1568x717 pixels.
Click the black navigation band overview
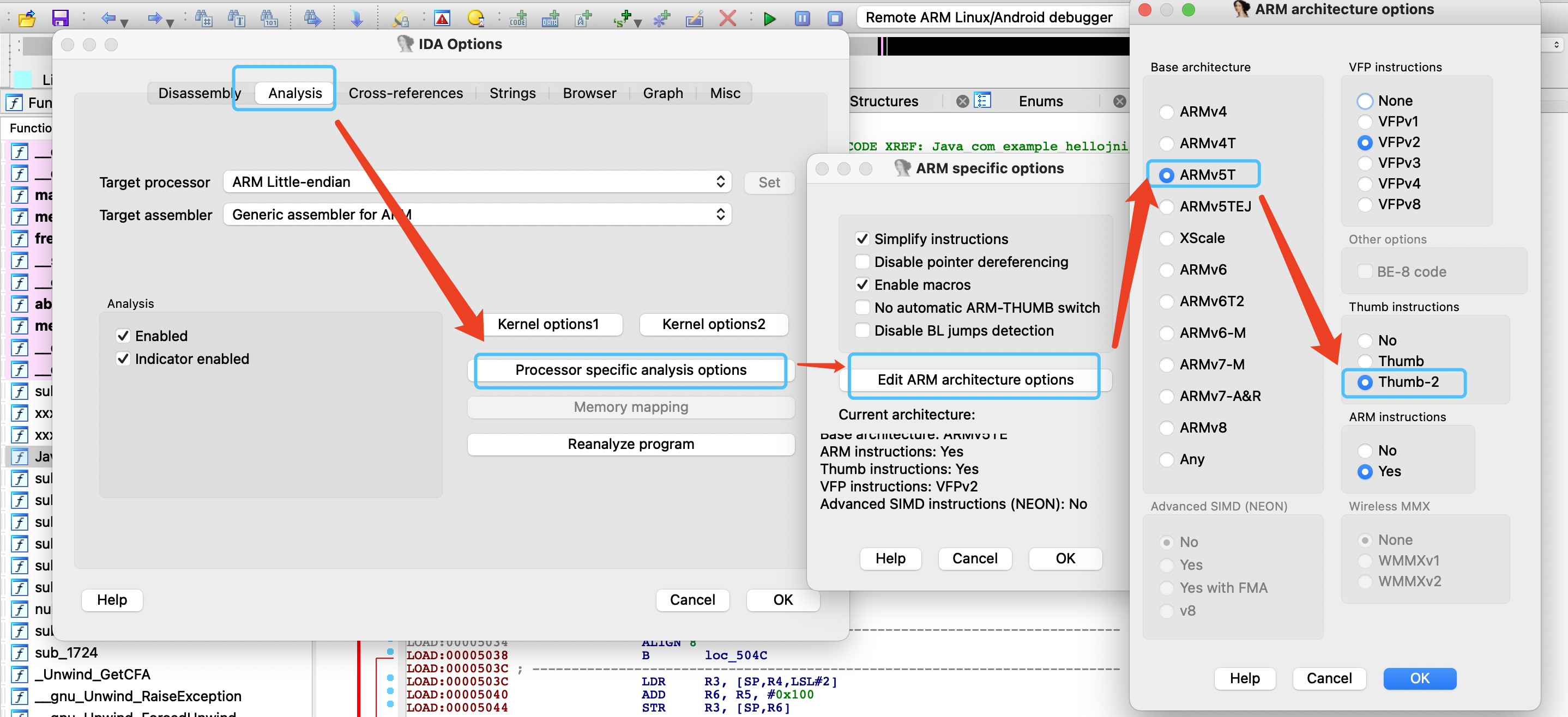coord(1008,46)
